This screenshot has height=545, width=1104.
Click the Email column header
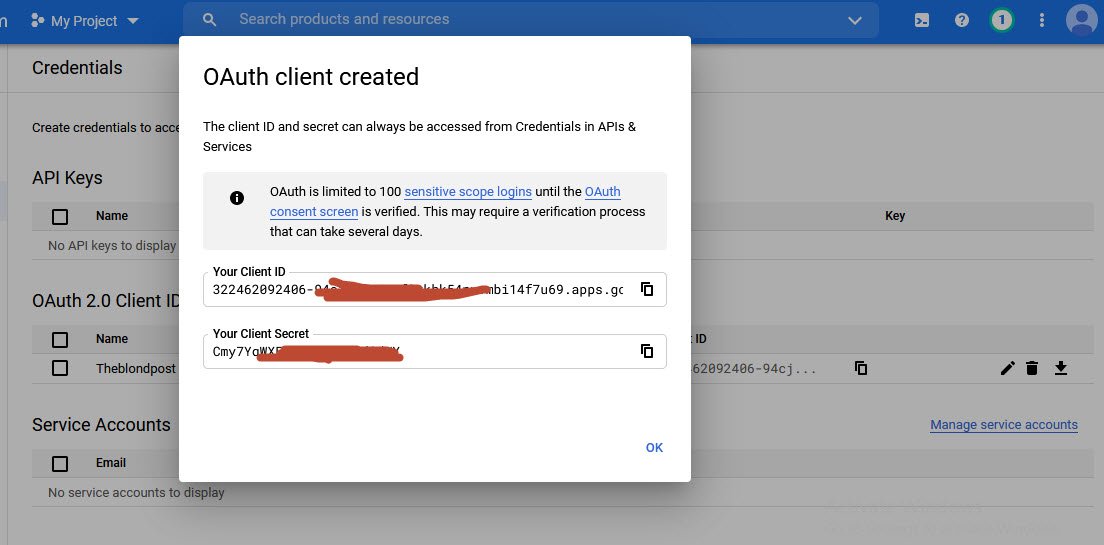pyautogui.click(x=111, y=463)
